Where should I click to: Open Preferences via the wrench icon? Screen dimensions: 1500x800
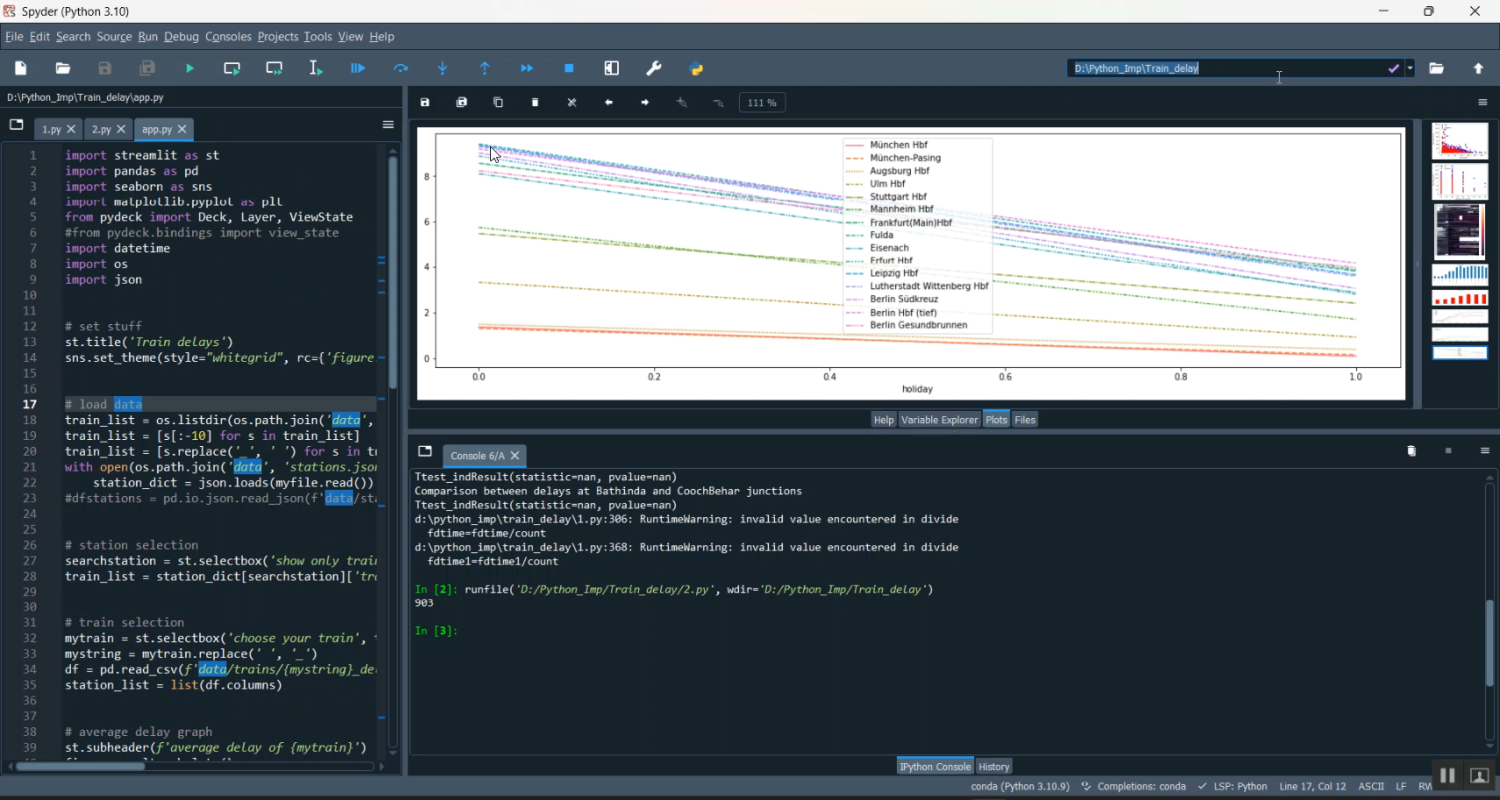(x=654, y=68)
